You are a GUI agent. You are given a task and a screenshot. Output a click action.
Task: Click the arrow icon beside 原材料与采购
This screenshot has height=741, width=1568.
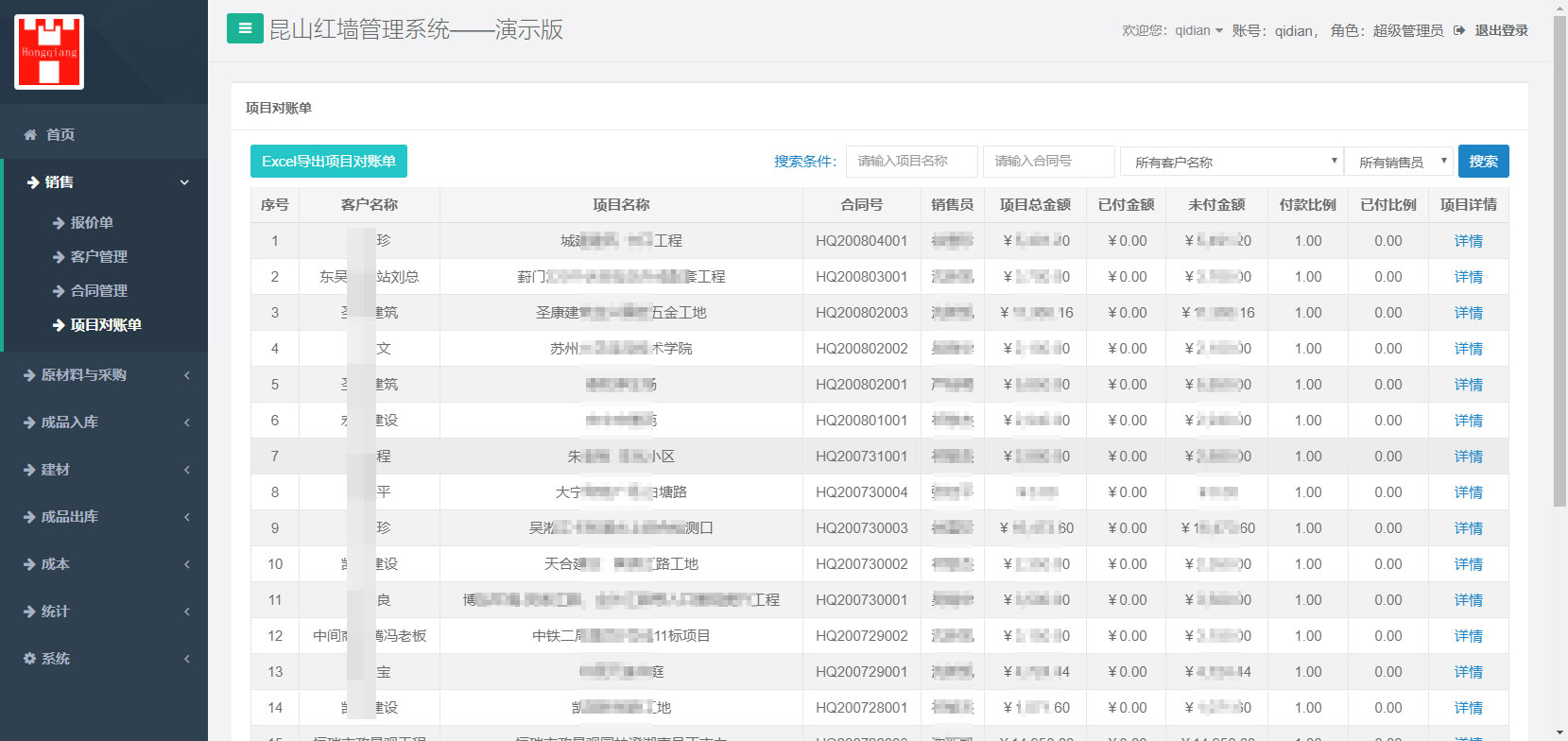[29, 375]
